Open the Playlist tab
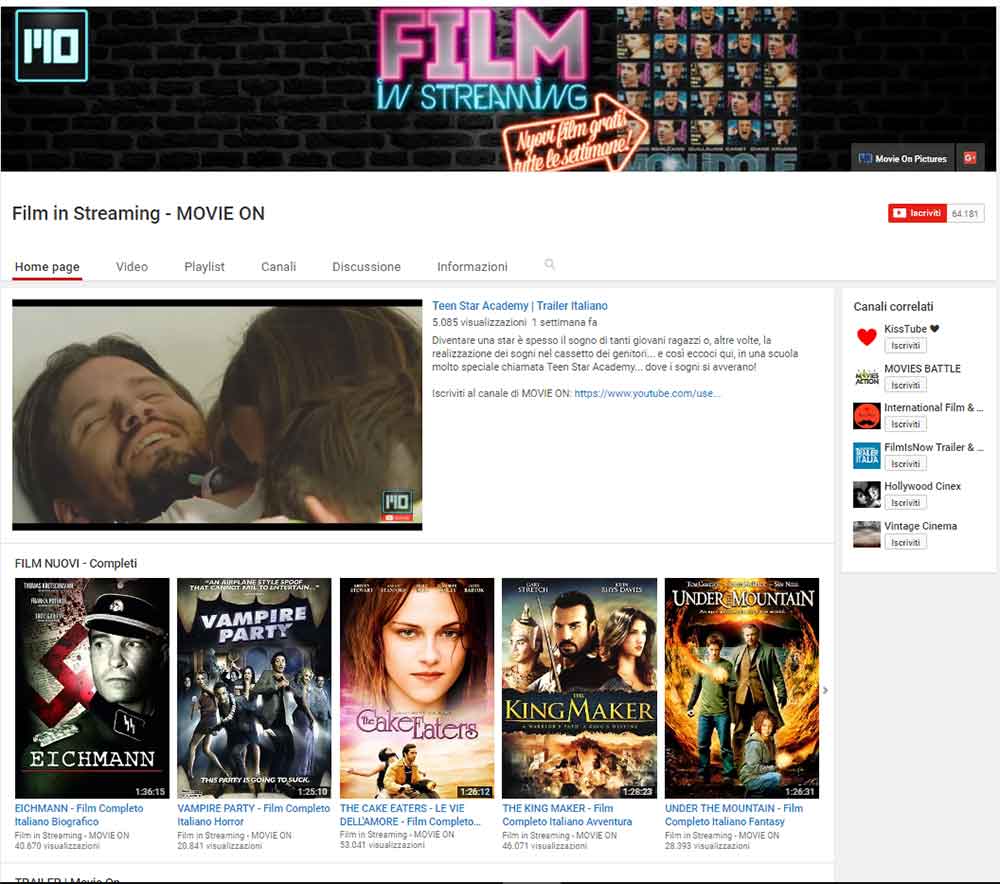Screen dimensions: 1000x884 [x=204, y=267]
